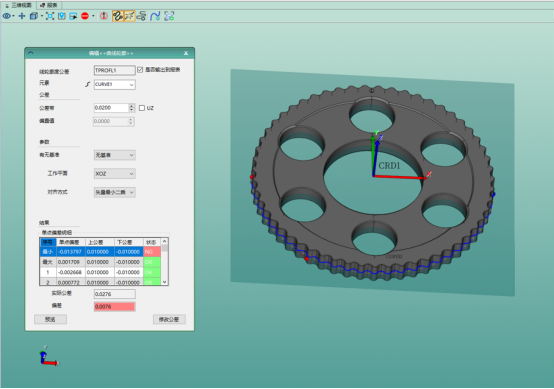
Task: Click the 状态 column header
Action: [x=152, y=242]
